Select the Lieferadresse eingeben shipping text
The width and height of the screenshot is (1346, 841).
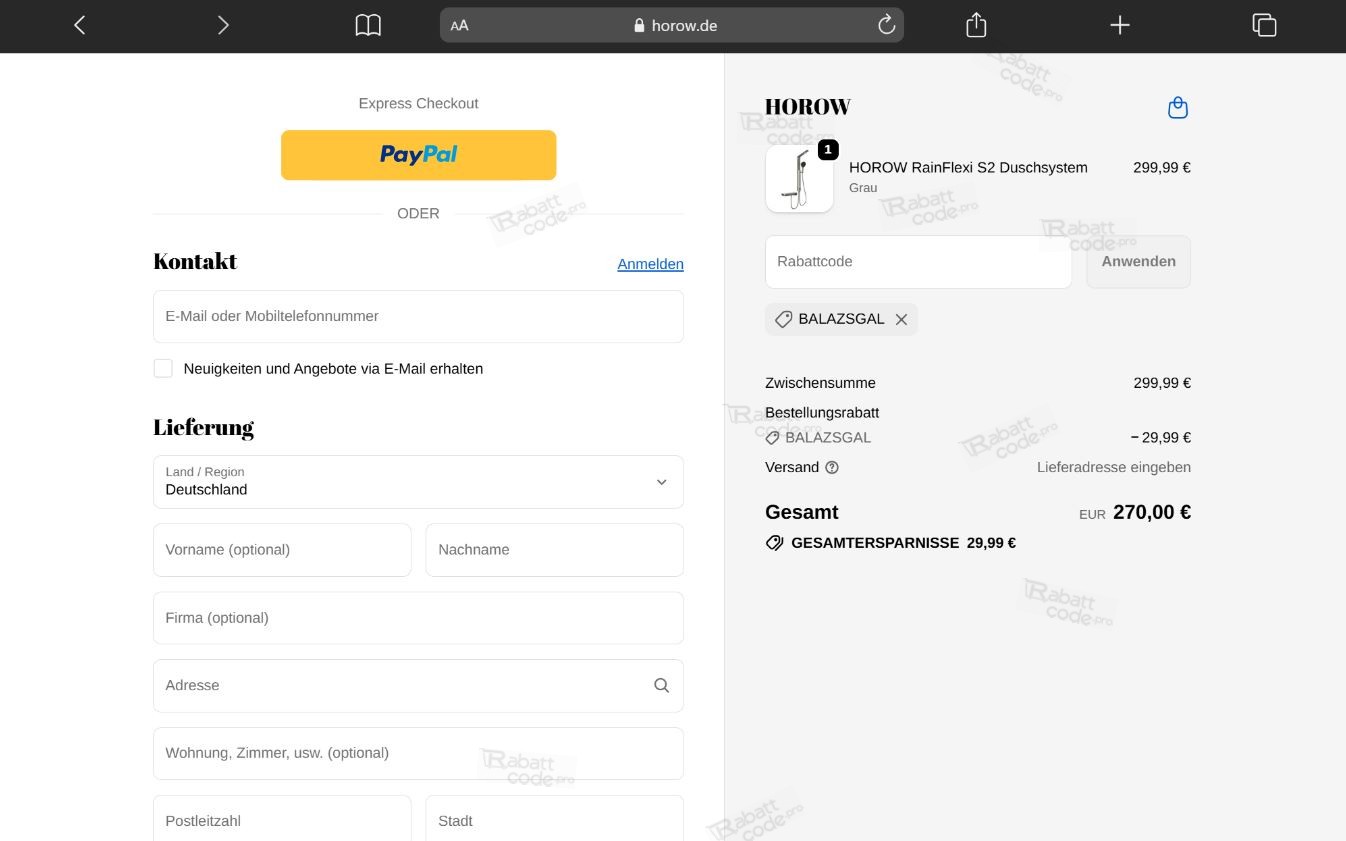pos(1114,467)
